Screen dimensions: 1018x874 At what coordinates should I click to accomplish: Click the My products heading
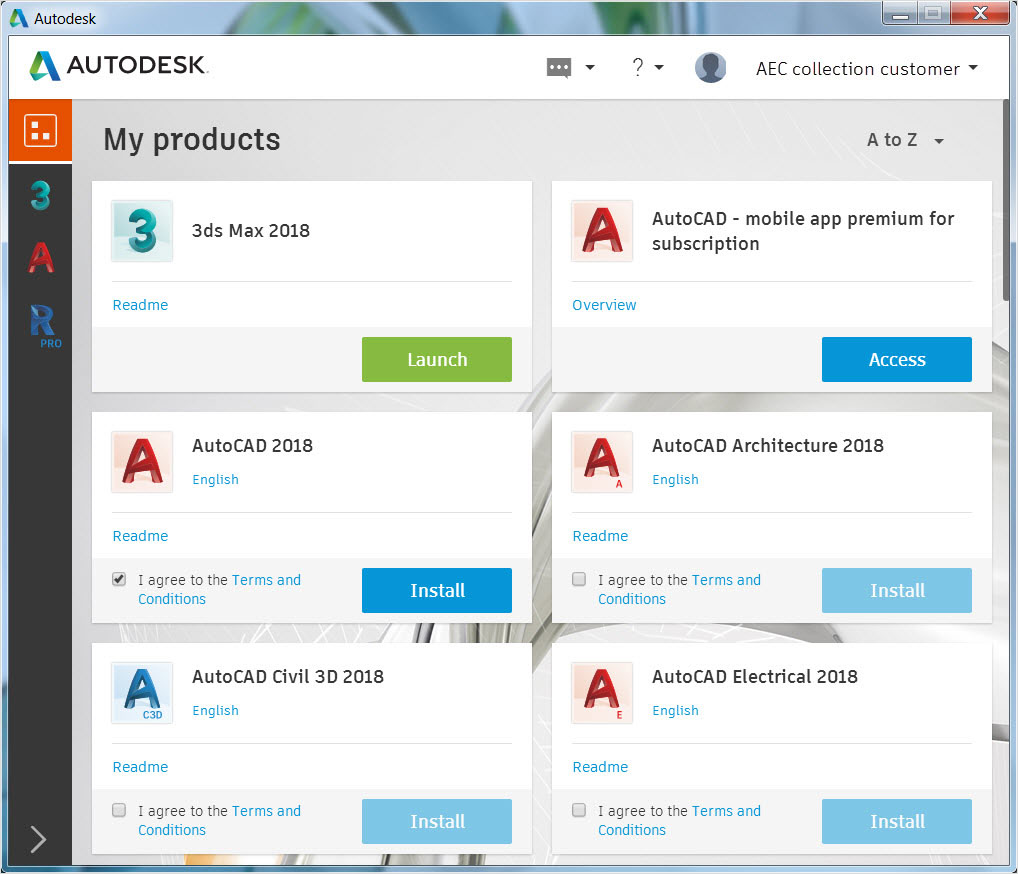coord(192,140)
